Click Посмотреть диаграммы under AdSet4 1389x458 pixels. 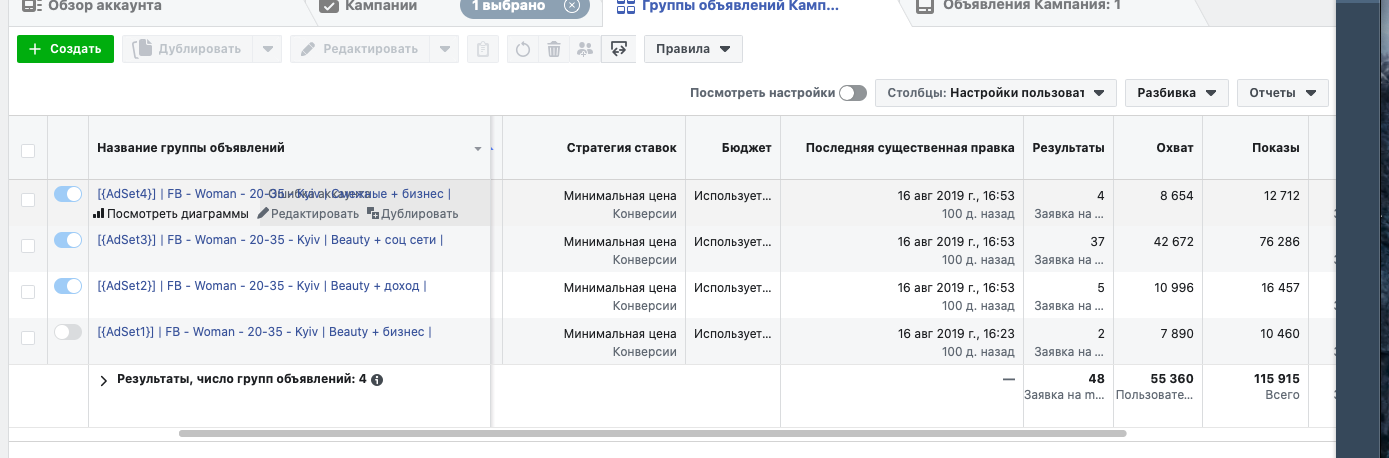pos(178,213)
